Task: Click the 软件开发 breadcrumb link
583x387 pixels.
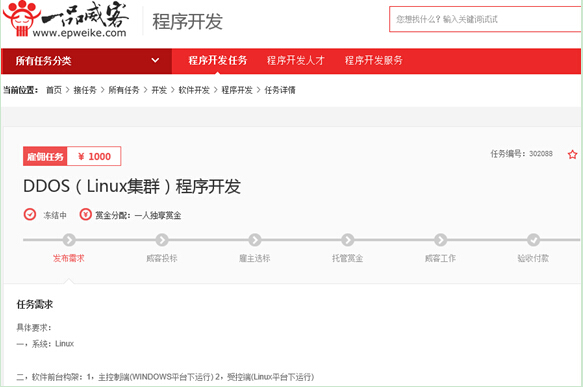Action: click(194, 90)
